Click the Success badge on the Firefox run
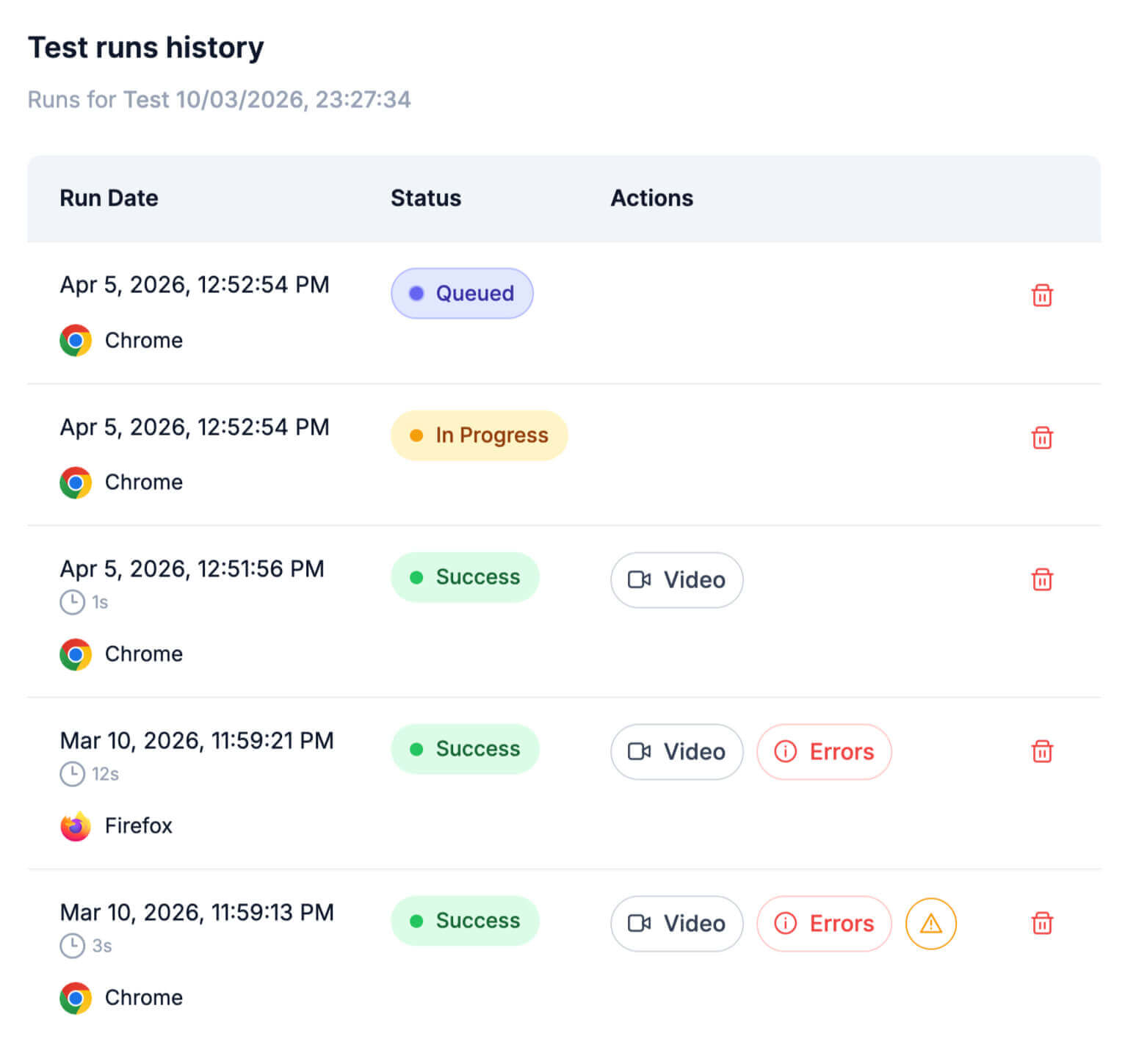Screen dimensions: 1125x1064 (x=465, y=748)
